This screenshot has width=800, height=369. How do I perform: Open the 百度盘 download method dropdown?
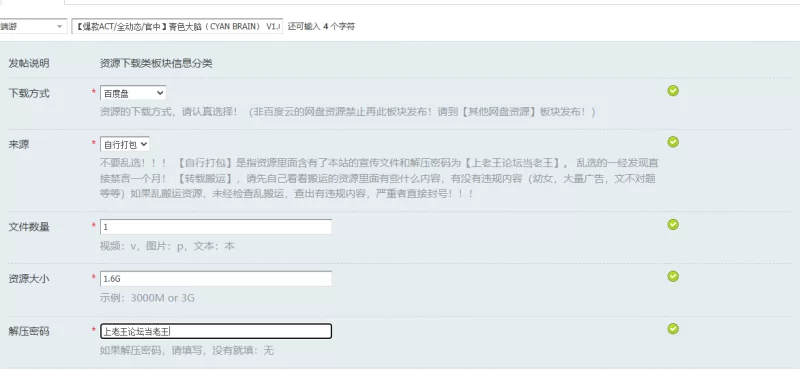[x=133, y=93]
